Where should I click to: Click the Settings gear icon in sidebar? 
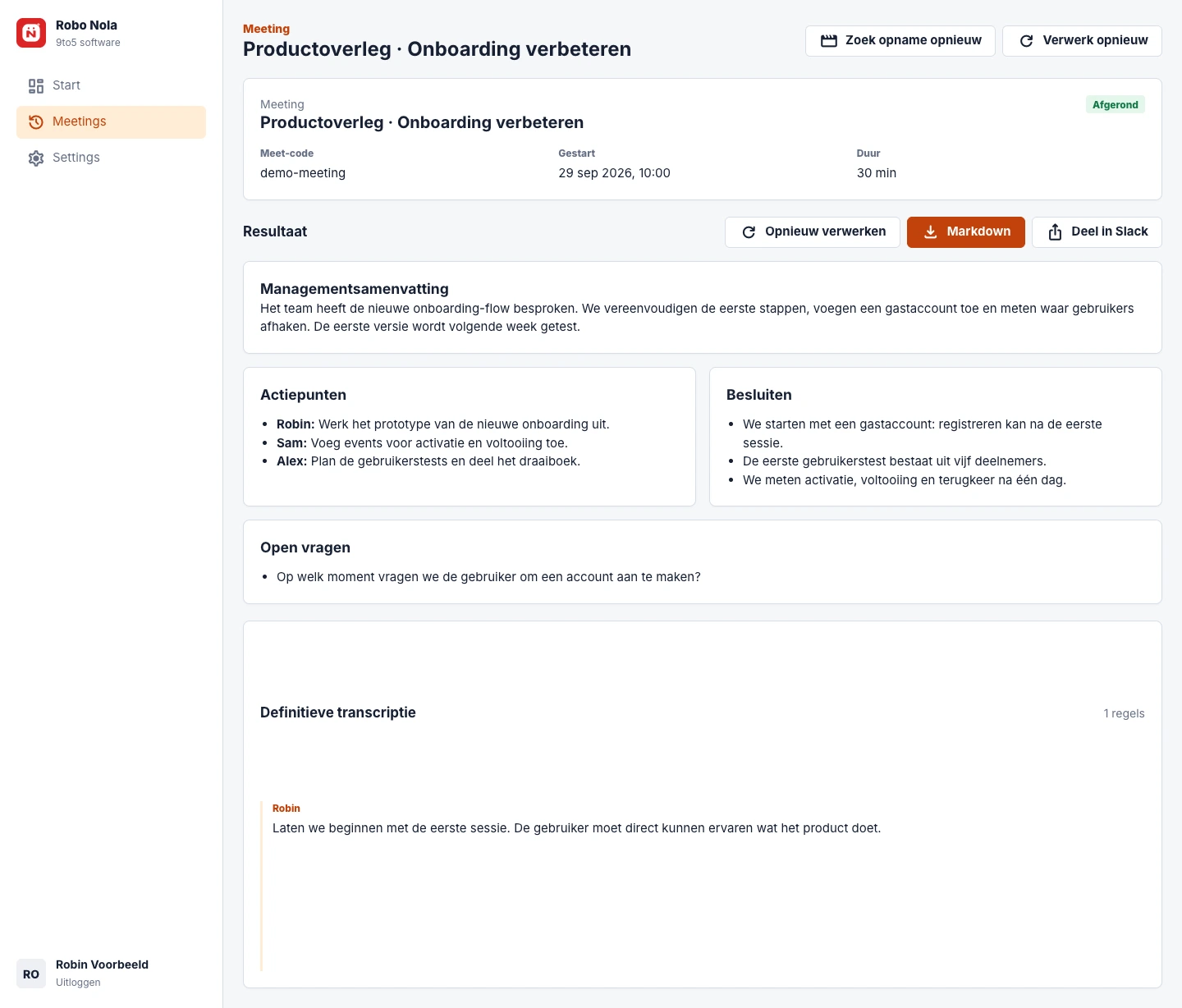[x=36, y=158]
